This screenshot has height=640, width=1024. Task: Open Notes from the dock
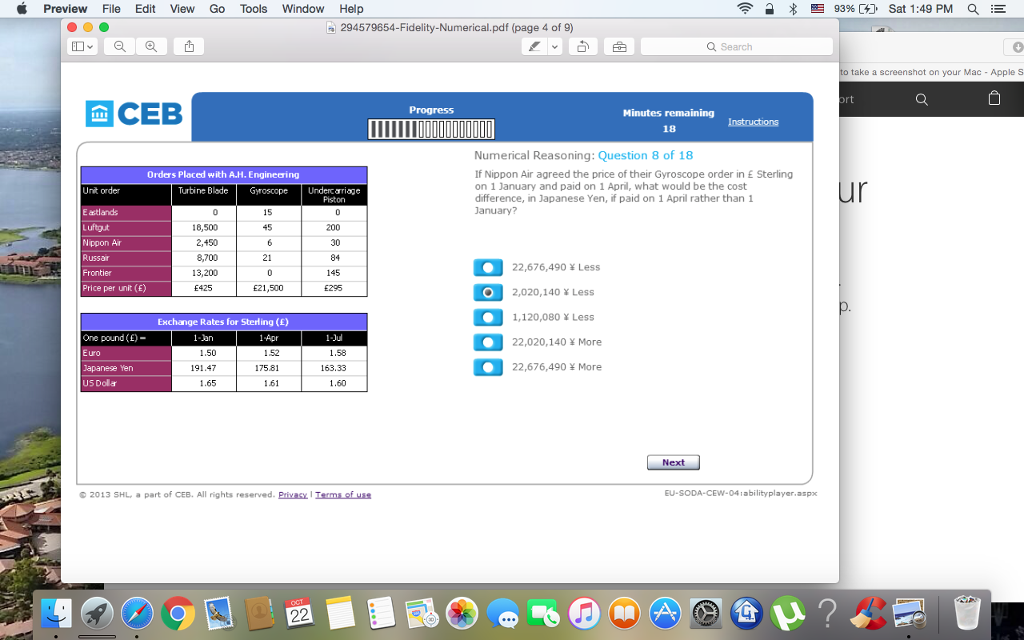(340, 614)
